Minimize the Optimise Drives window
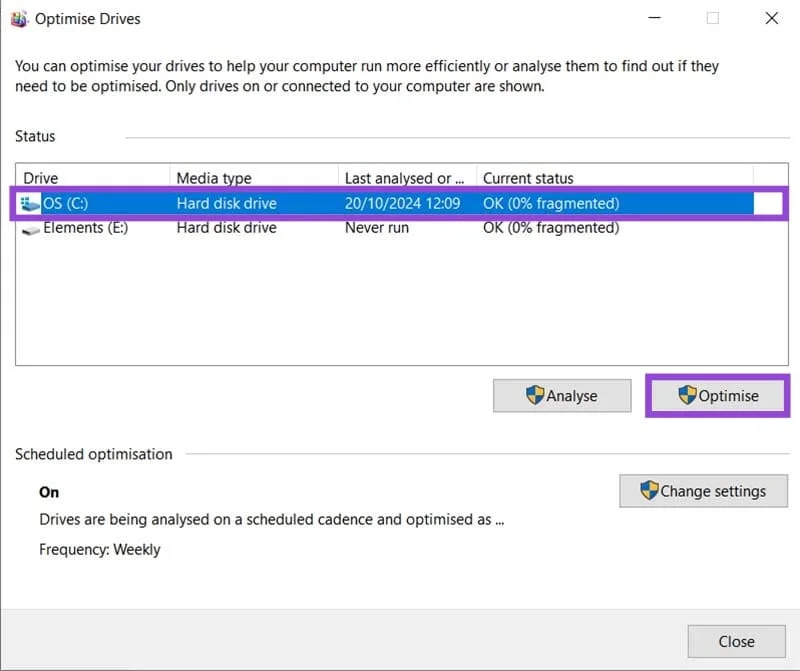The height and width of the screenshot is (671, 800). 654,18
